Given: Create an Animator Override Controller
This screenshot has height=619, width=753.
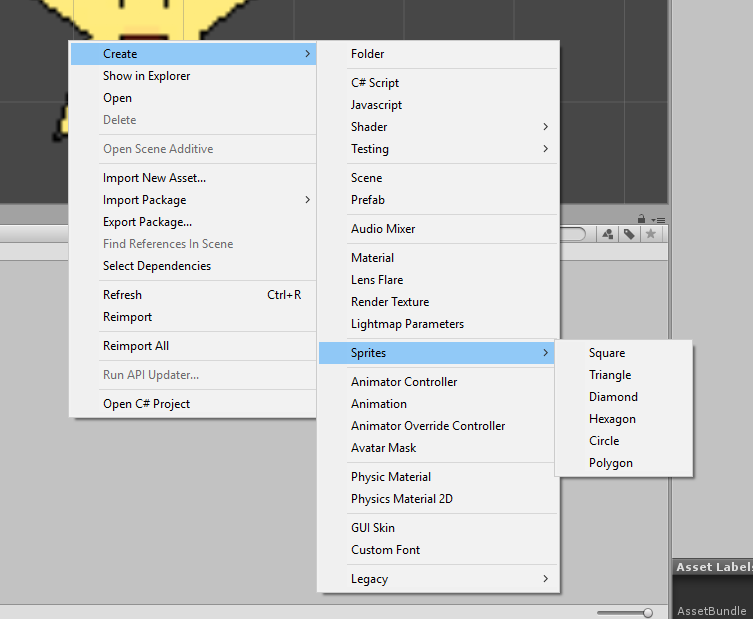Looking at the screenshot, I should tap(438, 426).
